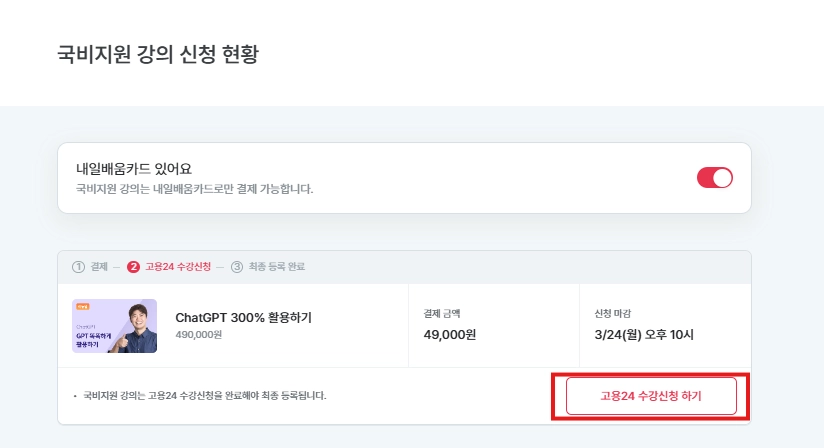Click the 내일배움카드 있어요 label text

(x=134, y=169)
